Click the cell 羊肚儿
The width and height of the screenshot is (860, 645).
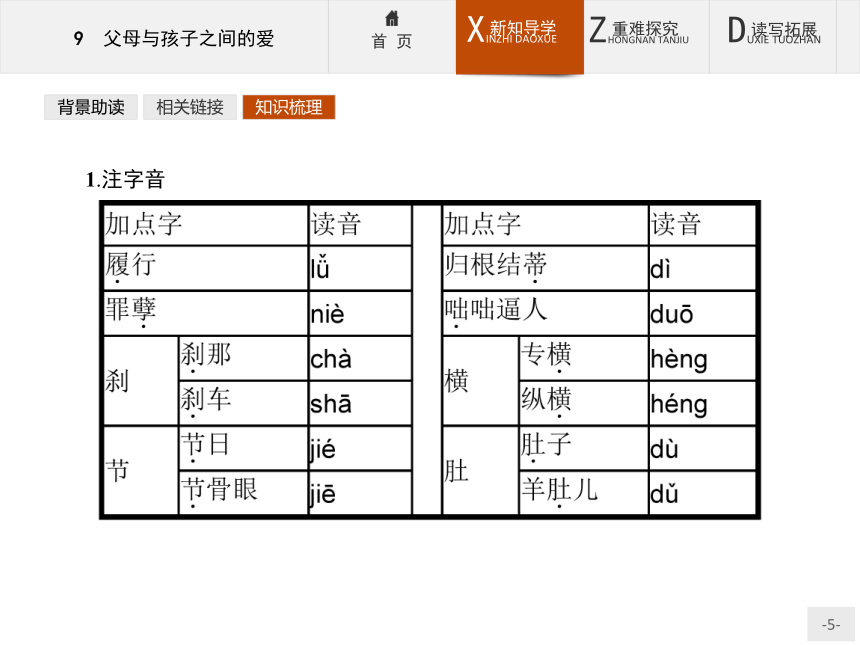coord(584,493)
